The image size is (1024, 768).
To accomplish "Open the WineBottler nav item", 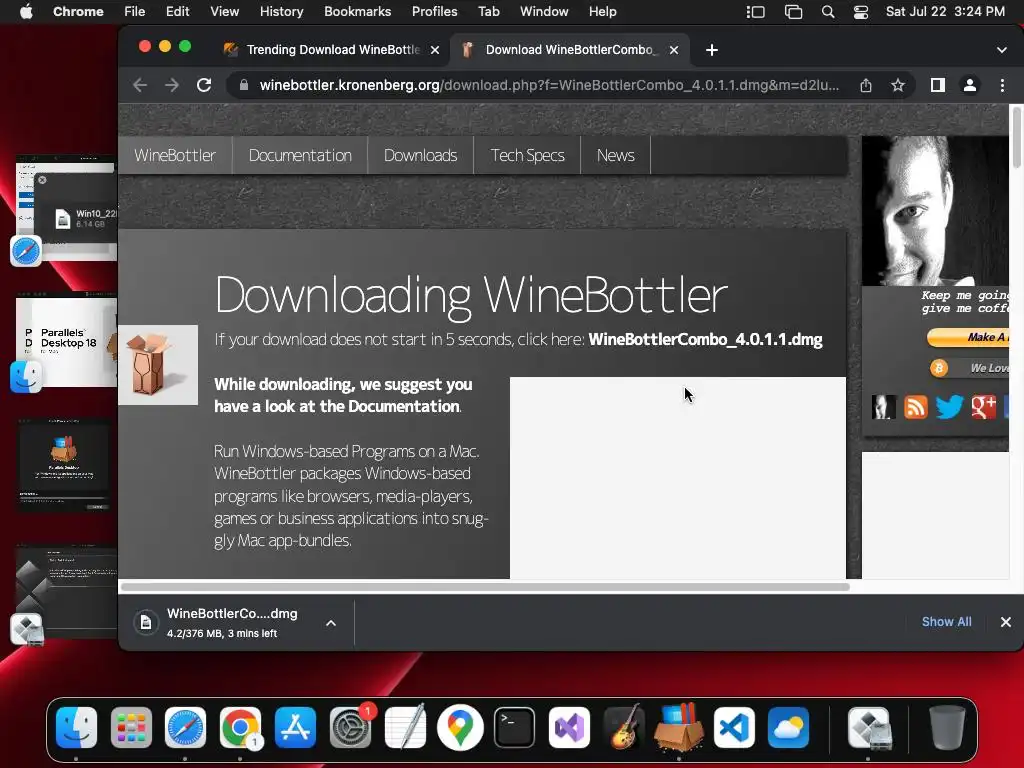I will [x=175, y=155].
